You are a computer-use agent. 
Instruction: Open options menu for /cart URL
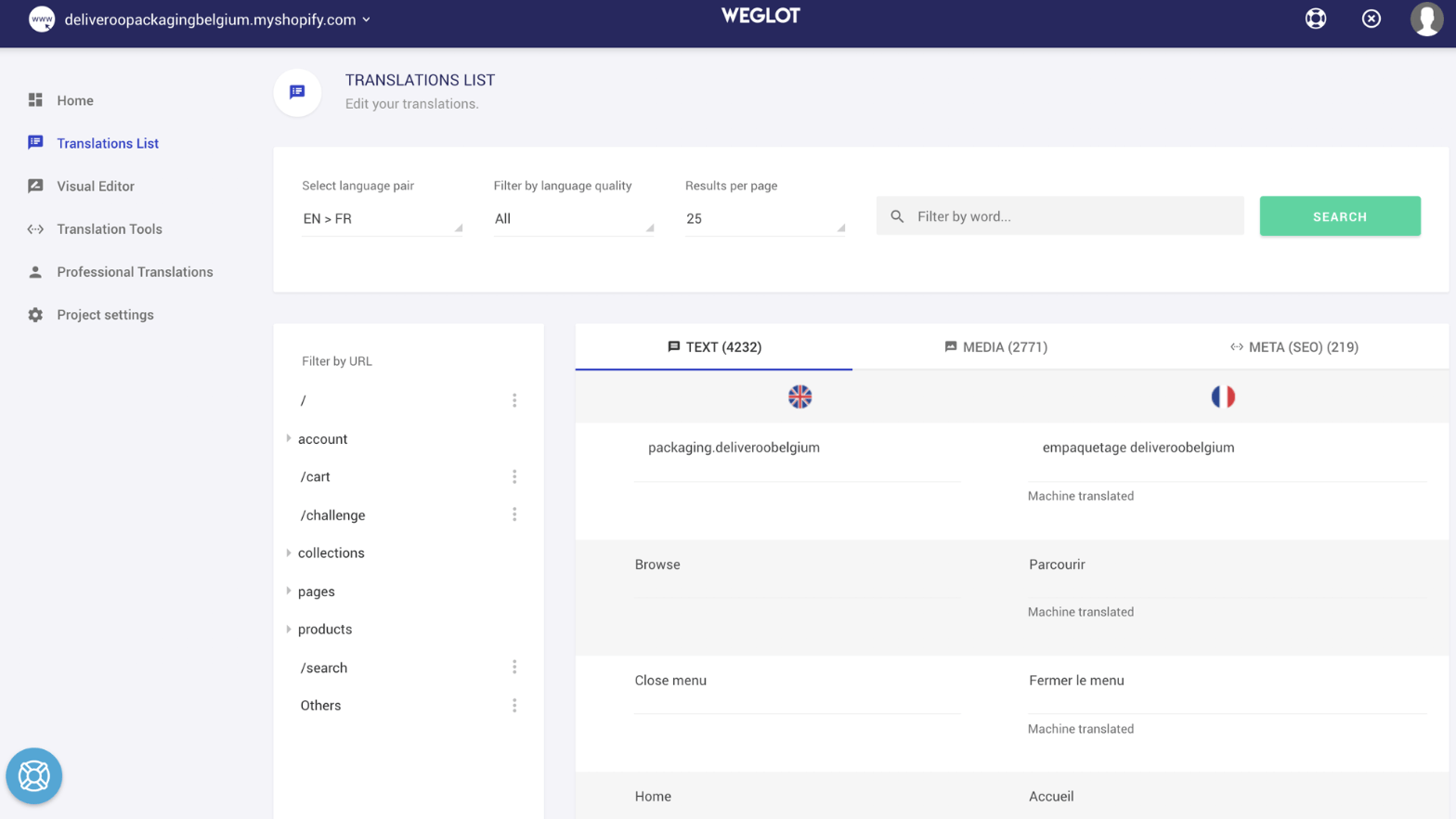(514, 476)
